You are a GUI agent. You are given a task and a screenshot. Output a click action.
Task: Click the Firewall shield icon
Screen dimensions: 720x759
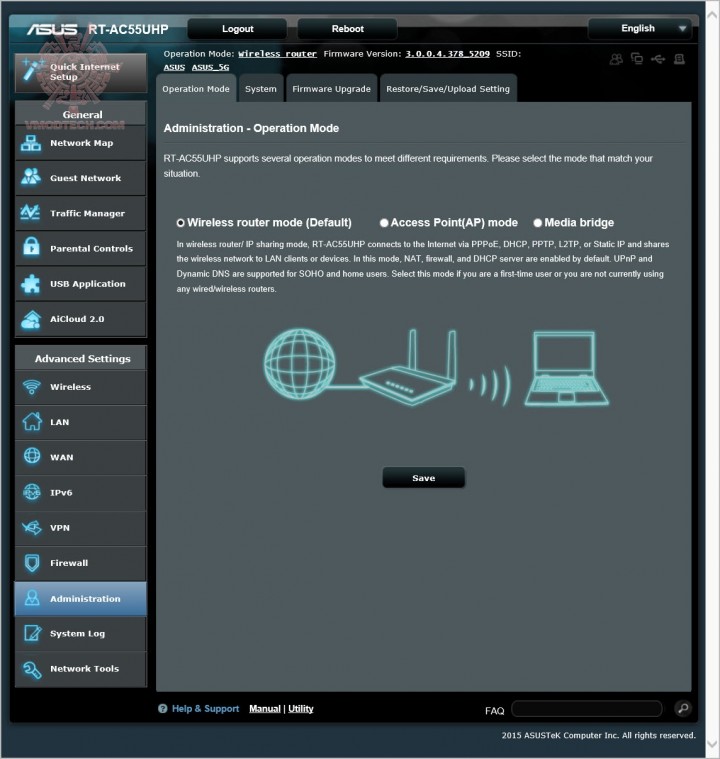32,563
